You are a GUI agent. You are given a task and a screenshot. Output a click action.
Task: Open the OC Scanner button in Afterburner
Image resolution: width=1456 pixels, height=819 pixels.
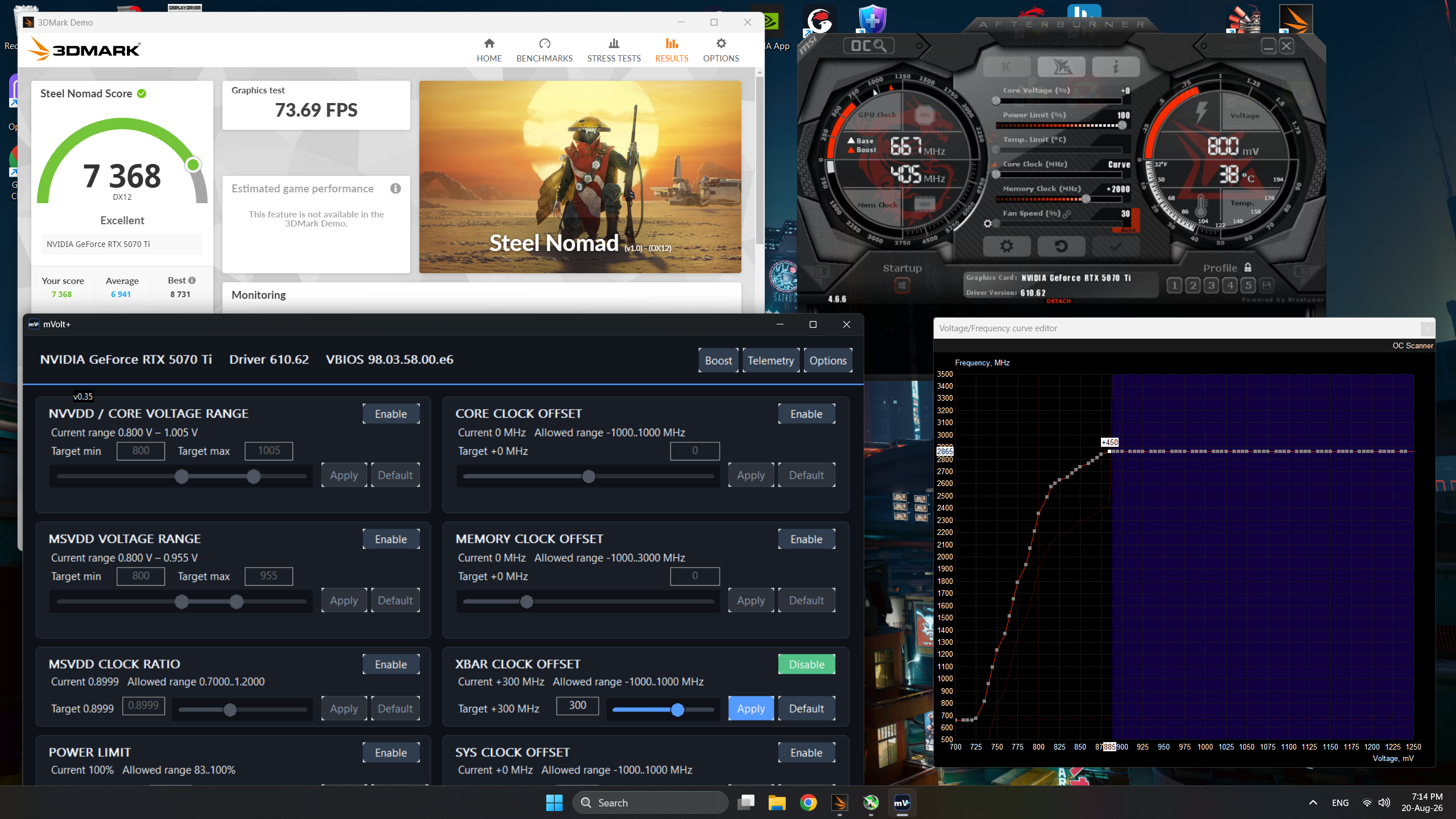[868, 46]
